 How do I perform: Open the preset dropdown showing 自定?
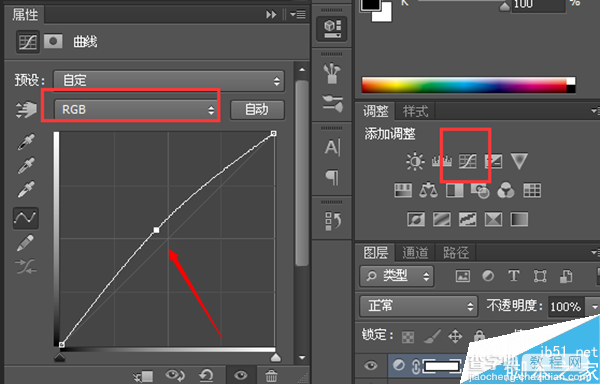click(x=169, y=81)
